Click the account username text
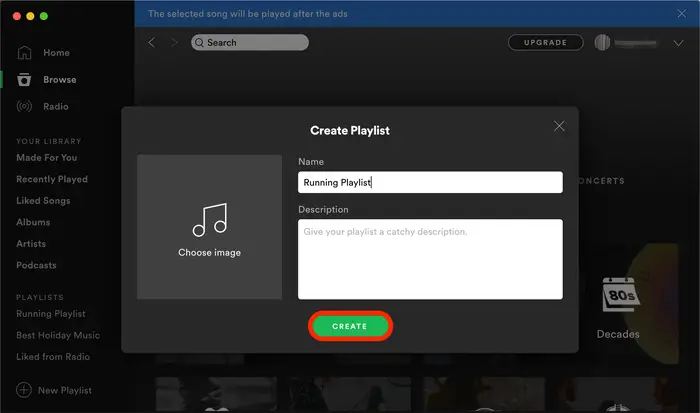The height and width of the screenshot is (413, 700). tap(635, 43)
